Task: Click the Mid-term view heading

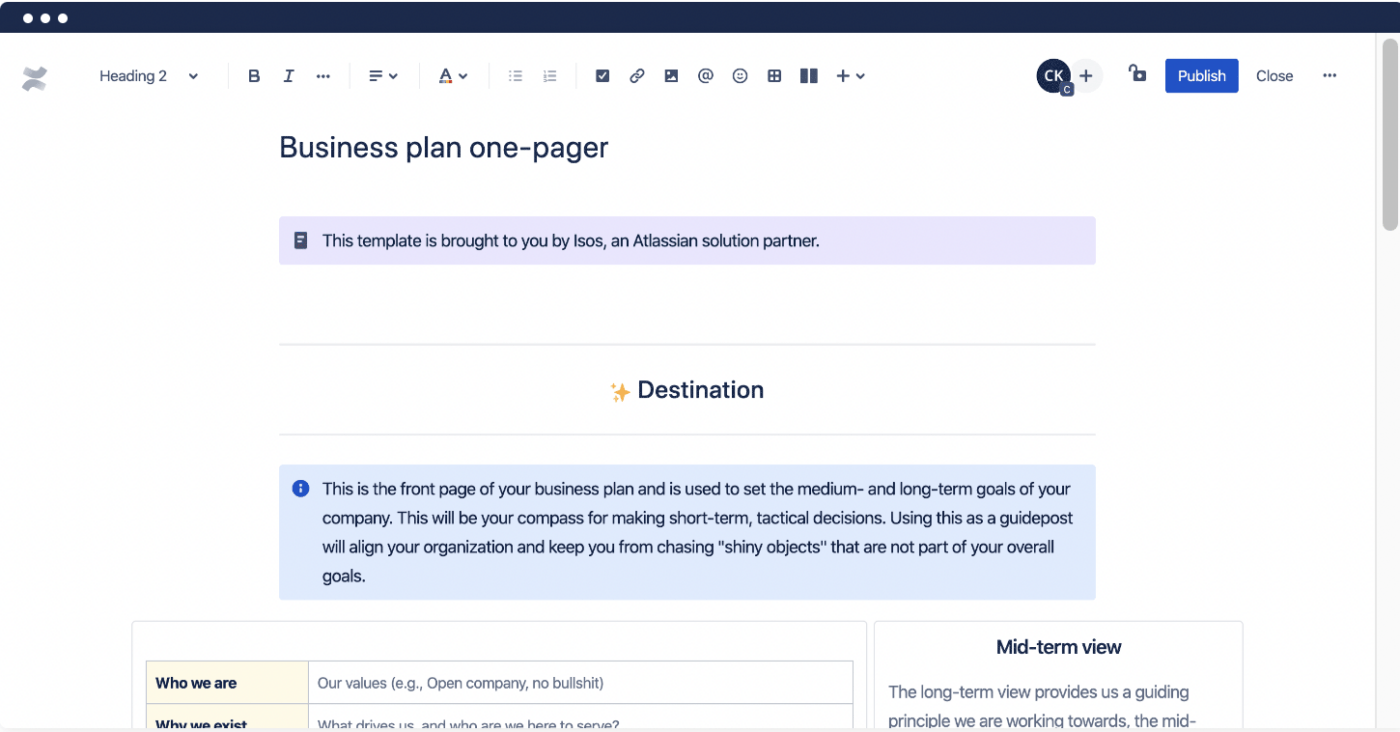Action: click(x=1058, y=647)
